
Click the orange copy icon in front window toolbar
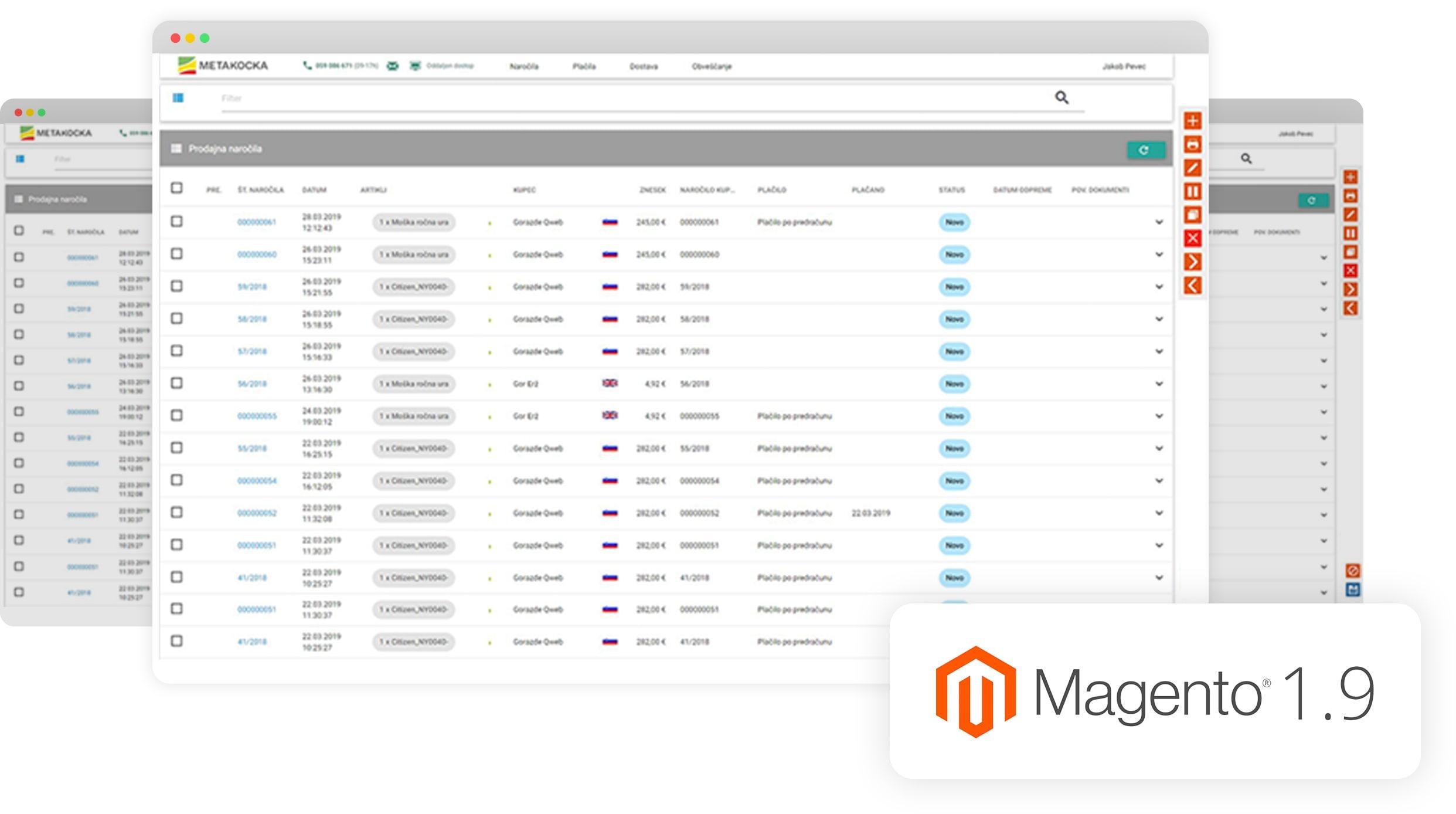click(1192, 215)
